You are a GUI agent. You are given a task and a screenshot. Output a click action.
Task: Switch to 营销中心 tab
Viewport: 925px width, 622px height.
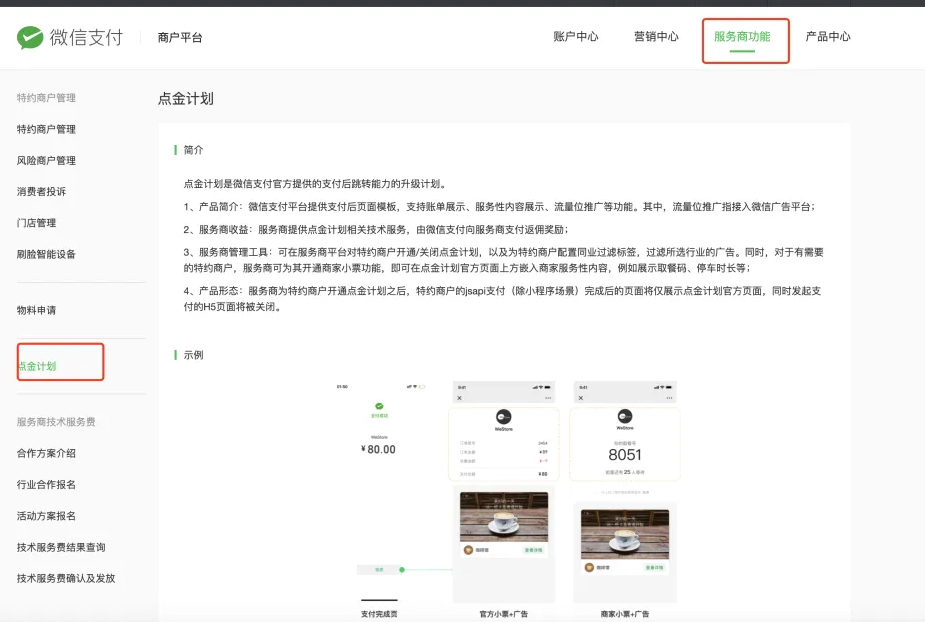click(x=656, y=37)
